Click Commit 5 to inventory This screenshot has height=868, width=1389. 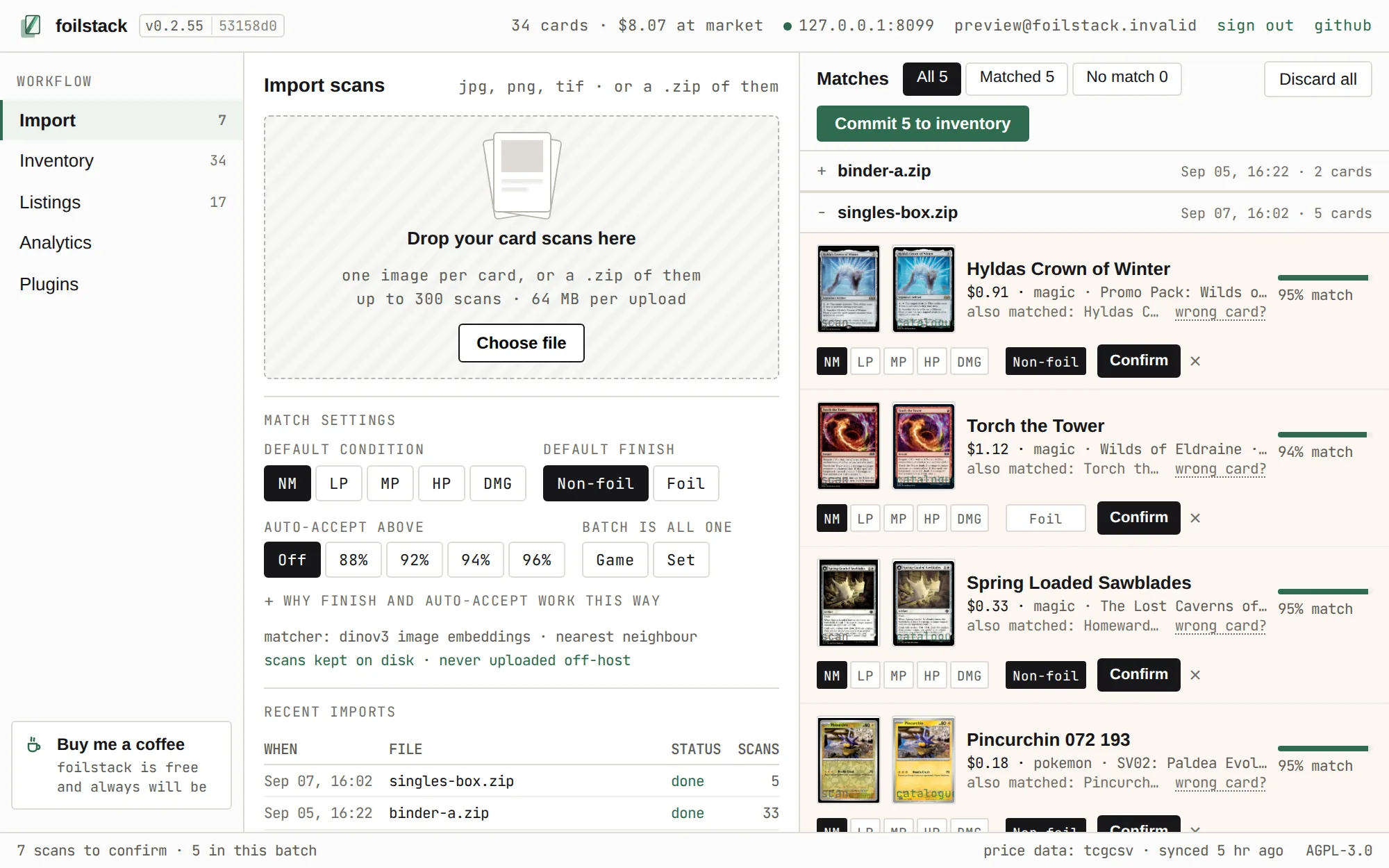click(923, 124)
